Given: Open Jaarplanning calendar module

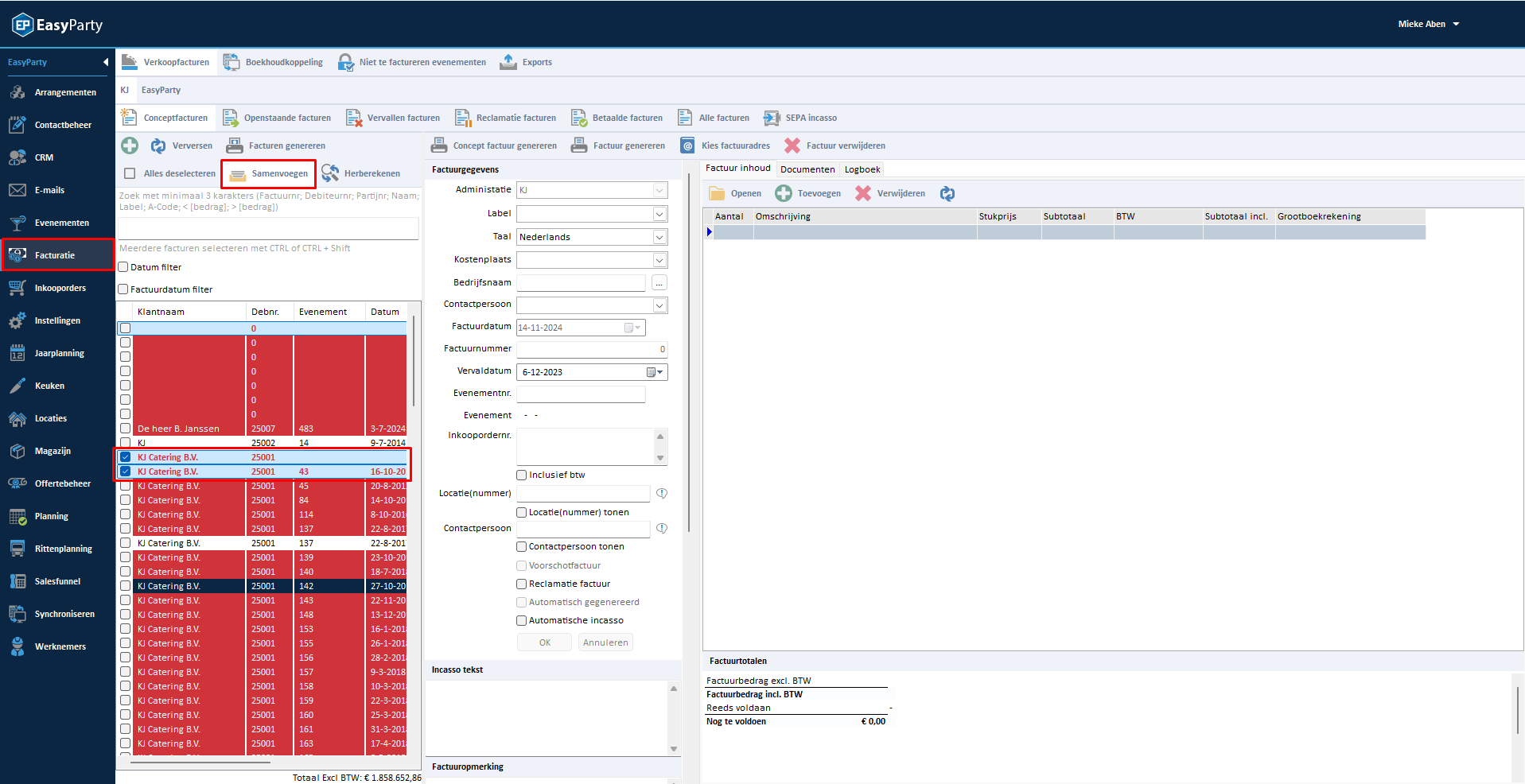Looking at the screenshot, I should [x=47, y=353].
